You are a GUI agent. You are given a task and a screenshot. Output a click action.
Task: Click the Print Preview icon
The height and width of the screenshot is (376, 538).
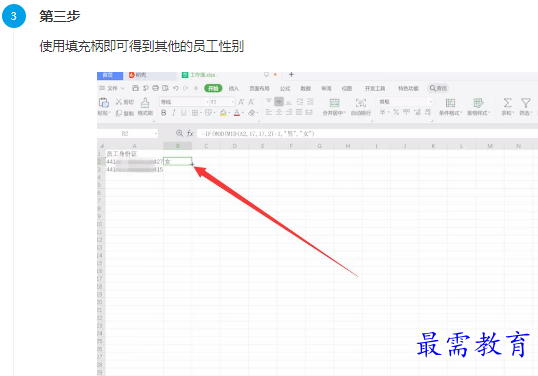[165, 88]
